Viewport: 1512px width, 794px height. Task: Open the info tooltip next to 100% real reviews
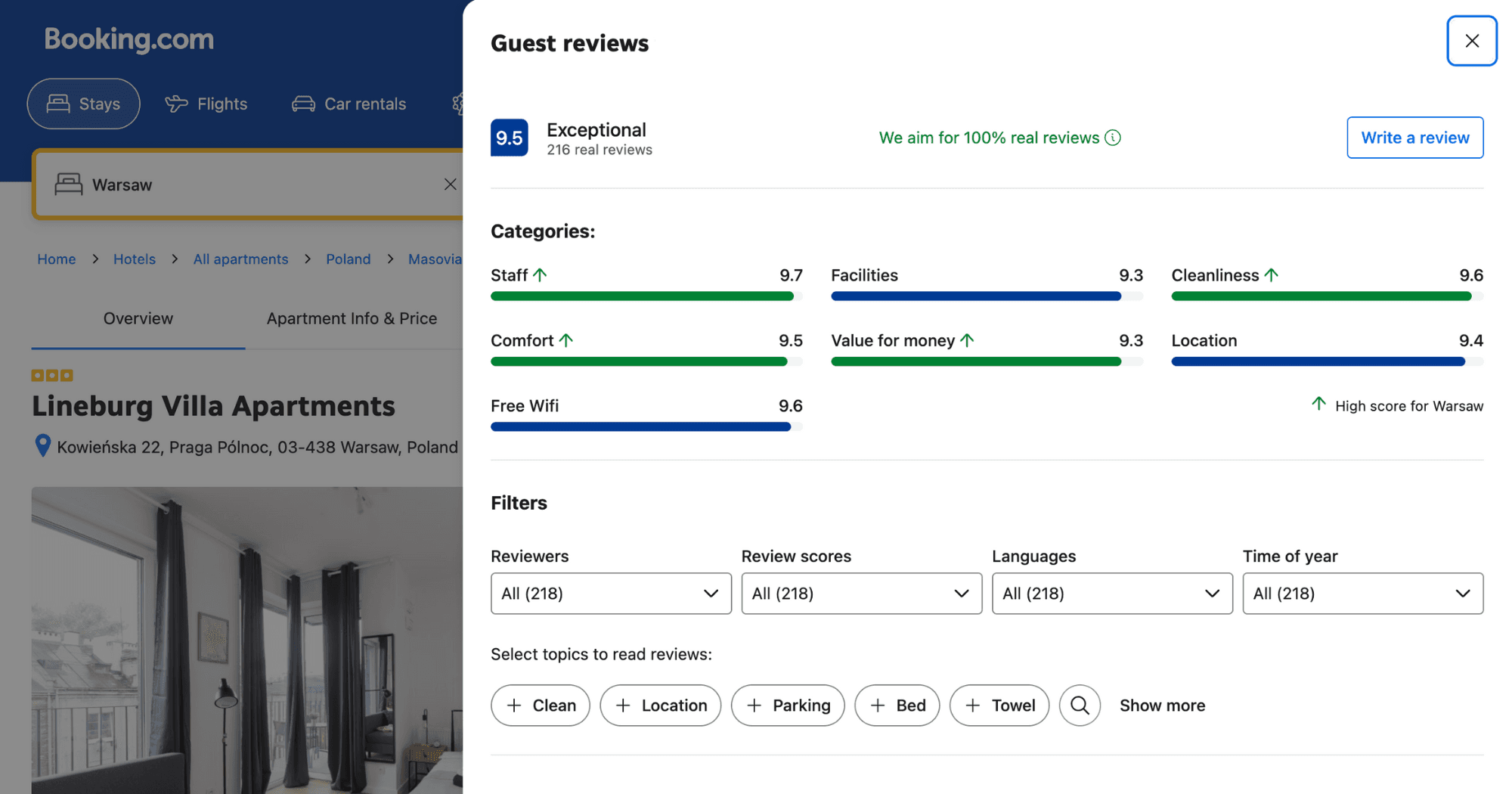[1112, 138]
